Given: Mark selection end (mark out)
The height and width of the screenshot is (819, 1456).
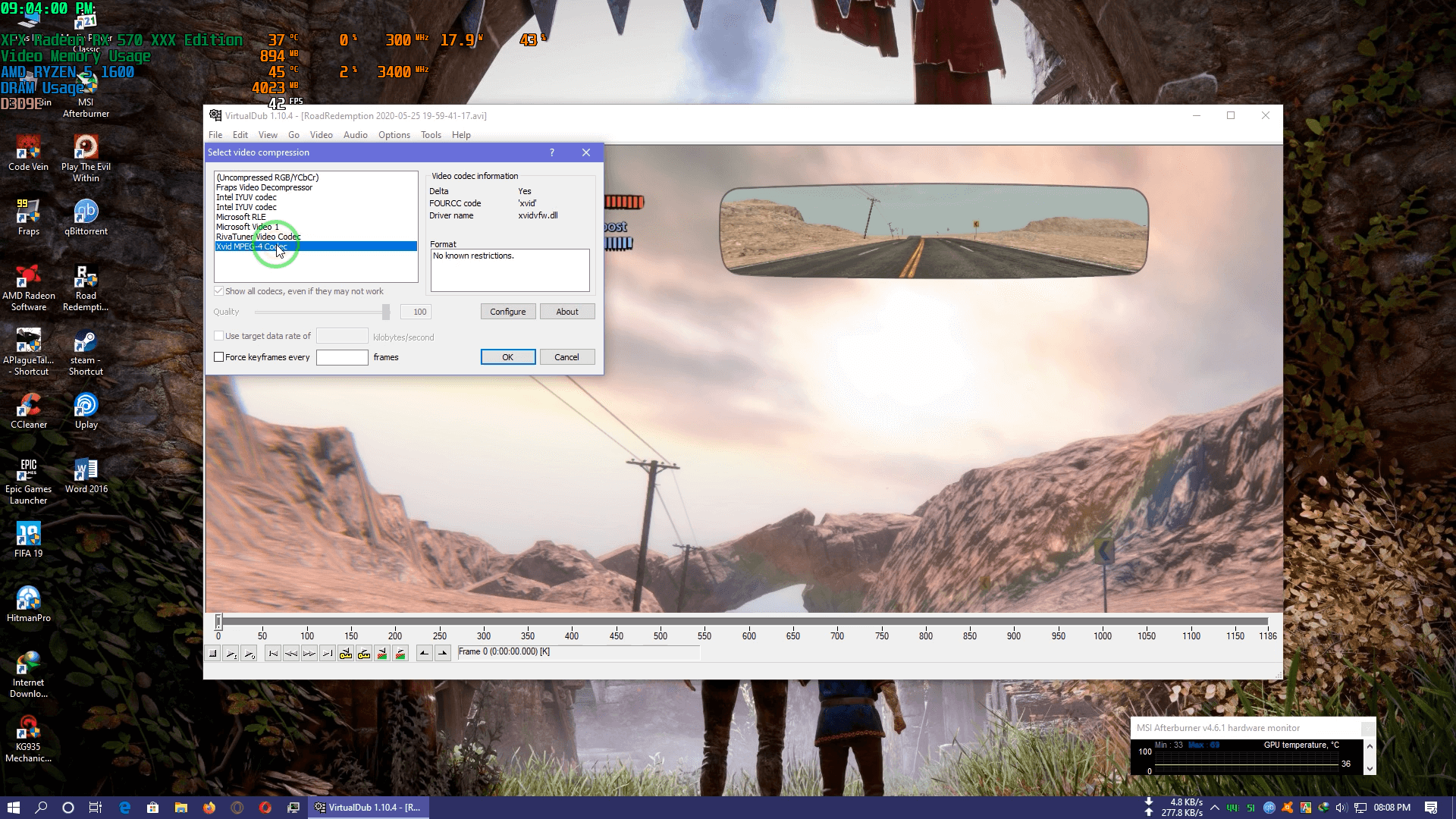Looking at the screenshot, I should click(443, 654).
